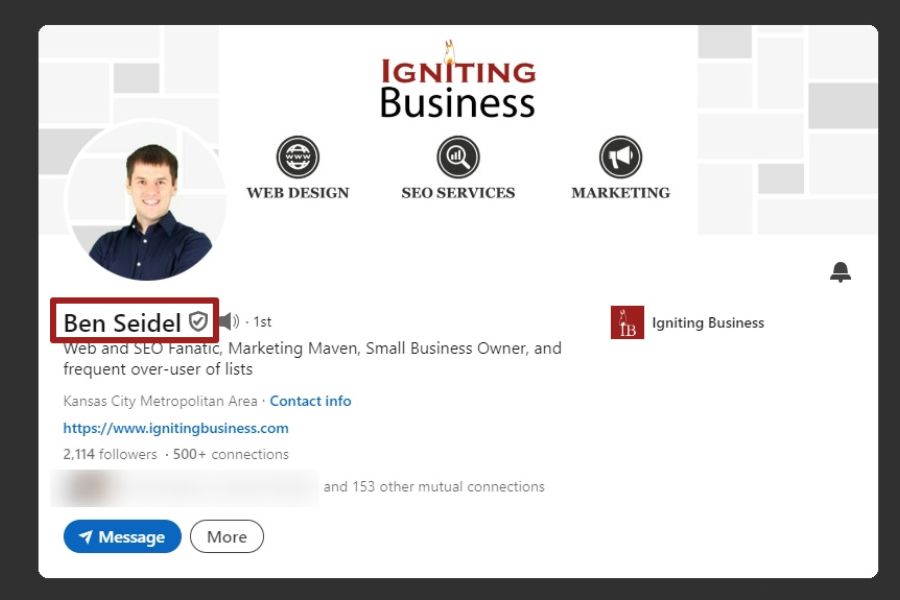Click the red IB company logo icon
This screenshot has width=900, height=600.
pos(627,323)
